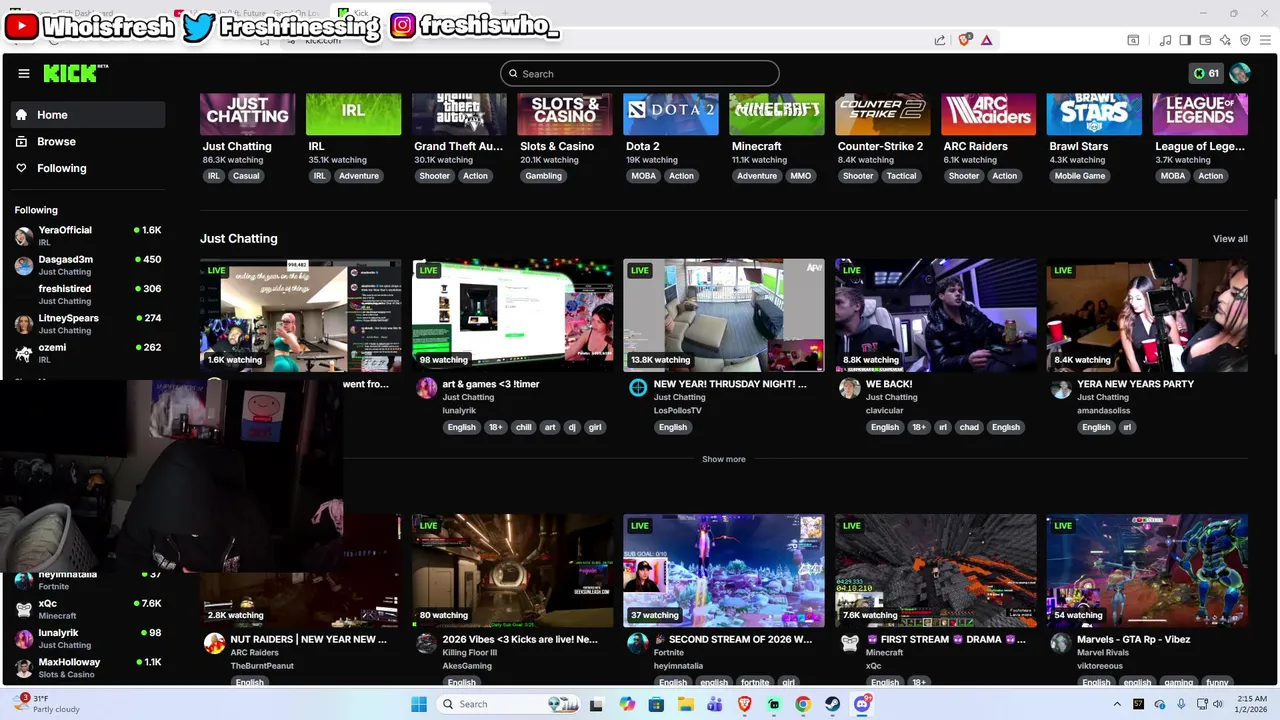
Task: Open the Minecraft category card
Action: (777, 138)
